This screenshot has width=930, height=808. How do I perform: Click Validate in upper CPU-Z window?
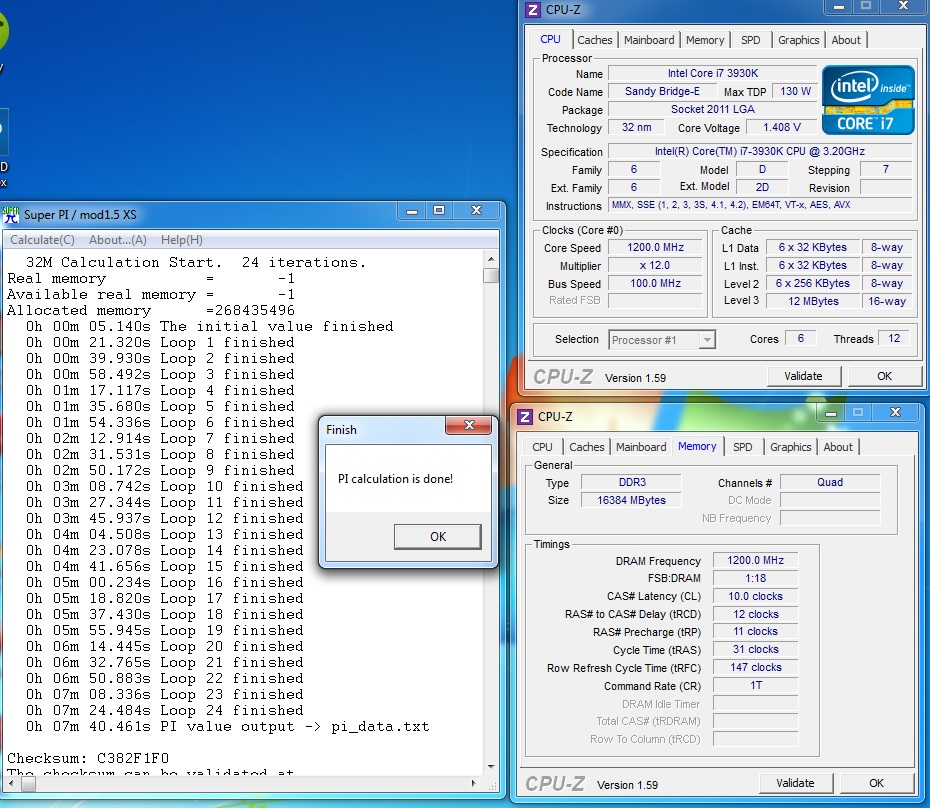(803, 376)
